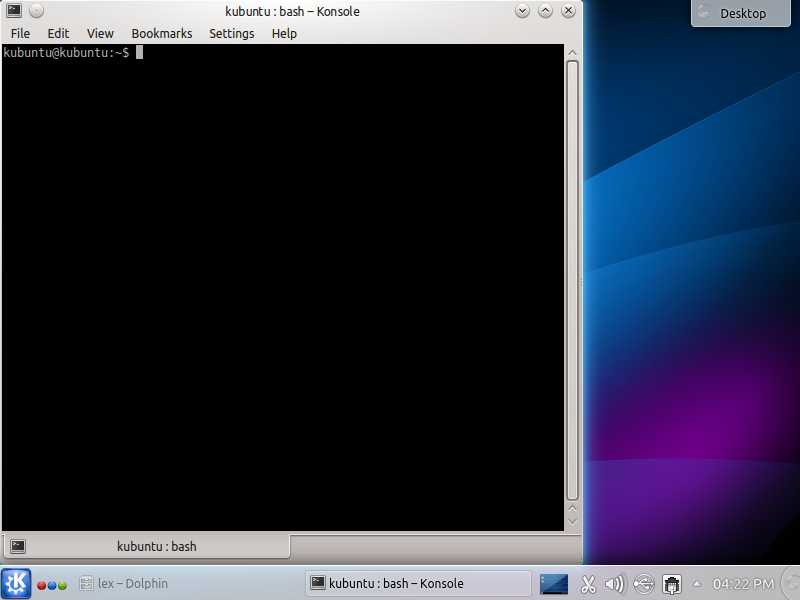Expand hidden system tray icons with the arrow

698,584
